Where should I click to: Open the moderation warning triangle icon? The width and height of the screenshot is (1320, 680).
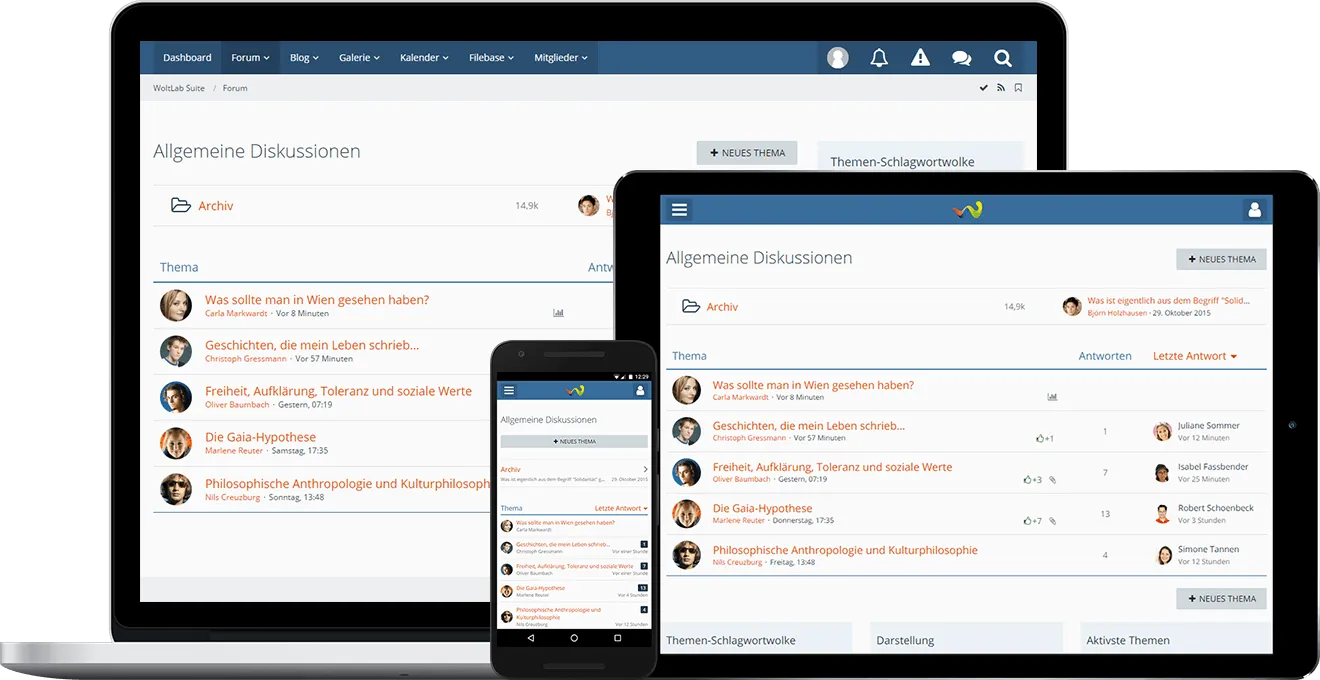[x=920, y=58]
